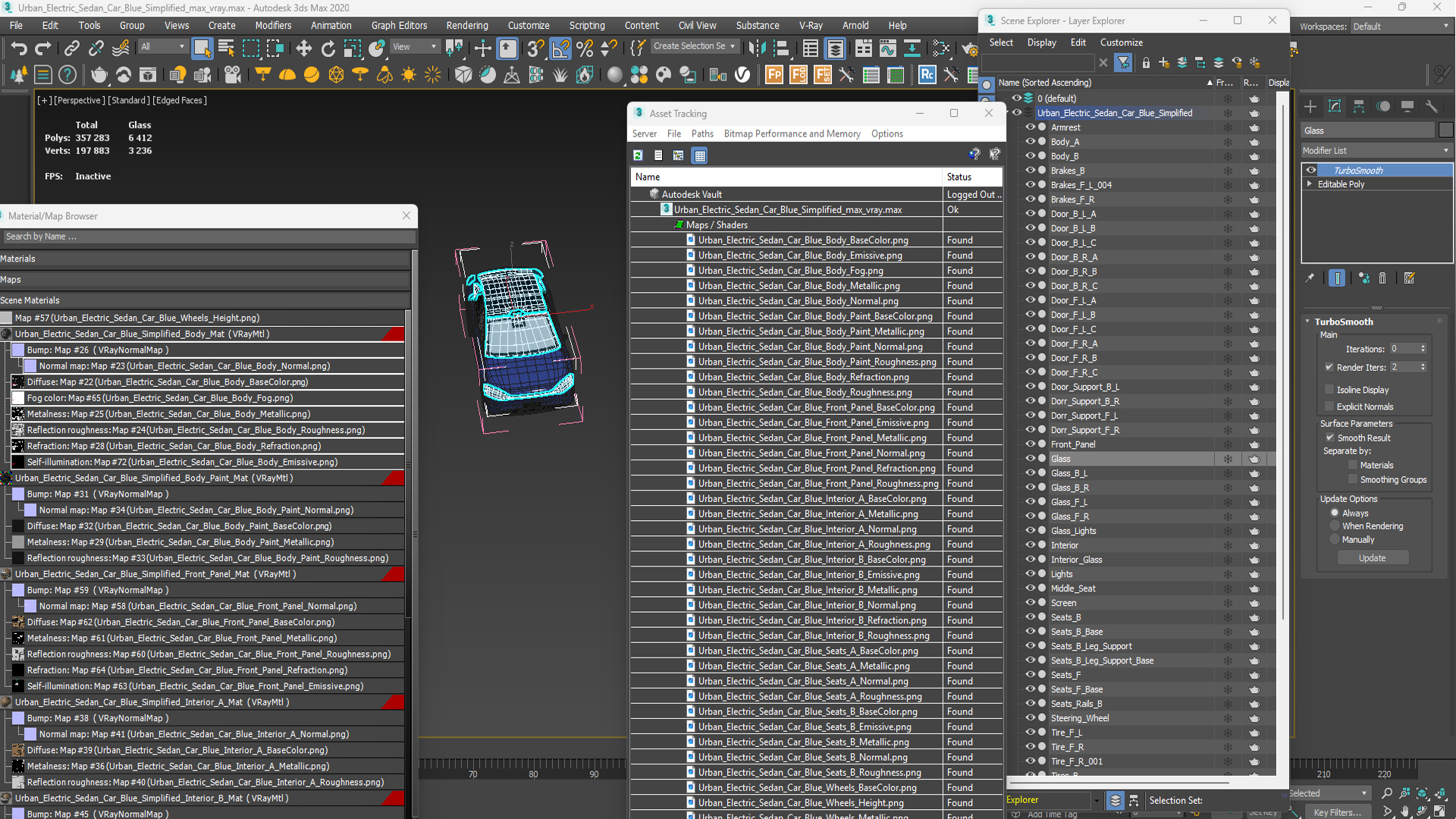The height and width of the screenshot is (819, 1456).
Task: Click the Glass object color swatch
Action: click(1445, 130)
